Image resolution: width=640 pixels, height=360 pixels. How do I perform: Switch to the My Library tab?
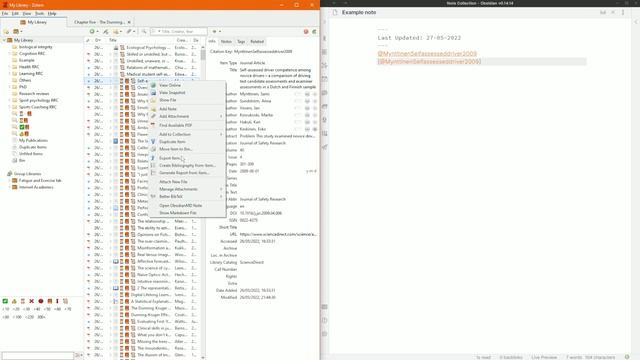coord(33,22)
